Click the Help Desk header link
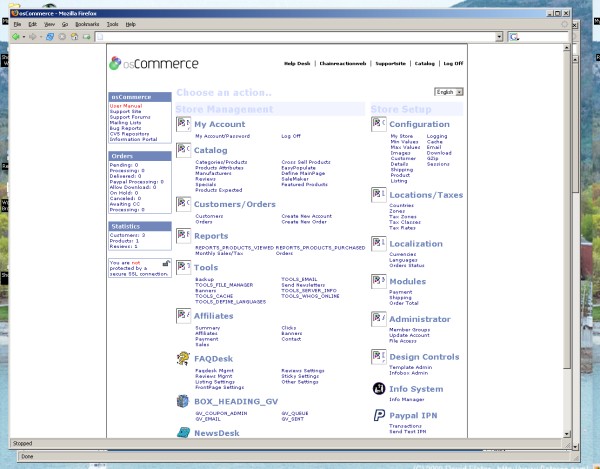Screen dimensions: 600x469 [297, 64]
